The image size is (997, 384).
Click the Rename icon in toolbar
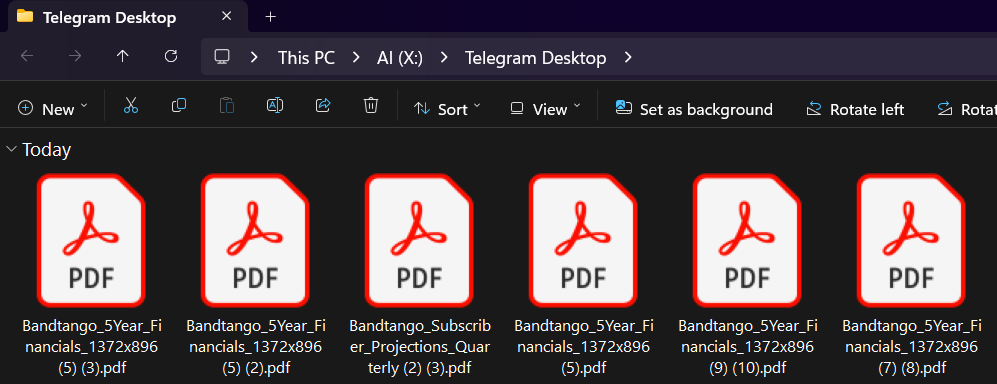pyautogui.click(x=275, y=106)
